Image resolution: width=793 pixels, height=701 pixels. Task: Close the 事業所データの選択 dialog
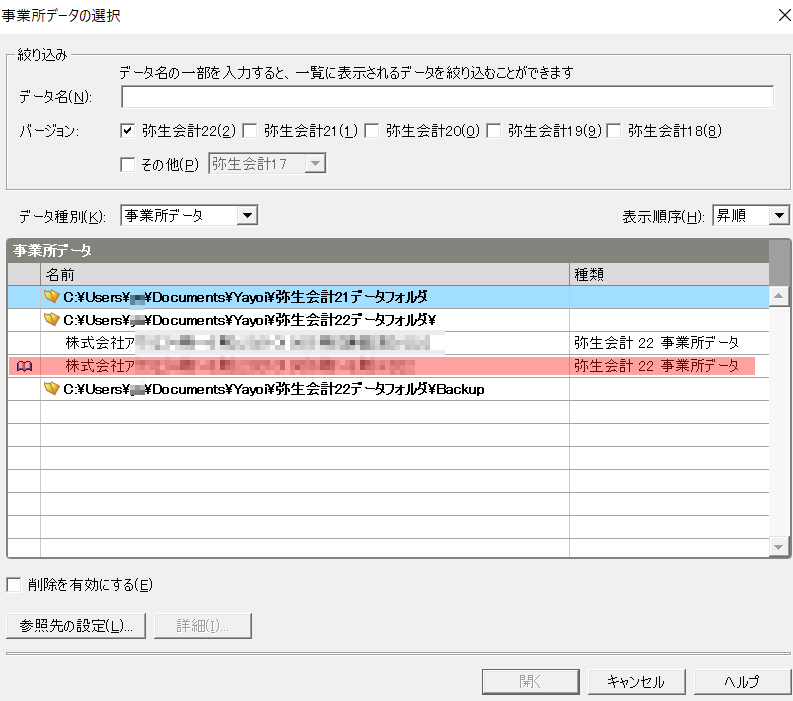coord(784,15)
